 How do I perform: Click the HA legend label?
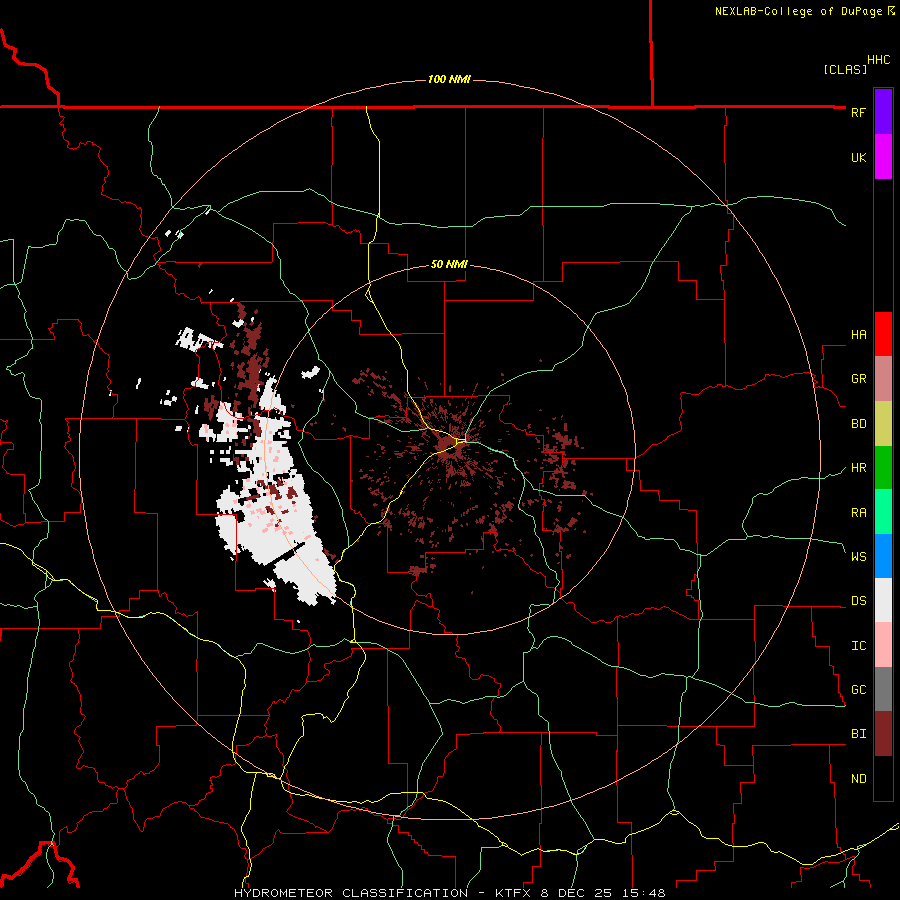(858, 335)
